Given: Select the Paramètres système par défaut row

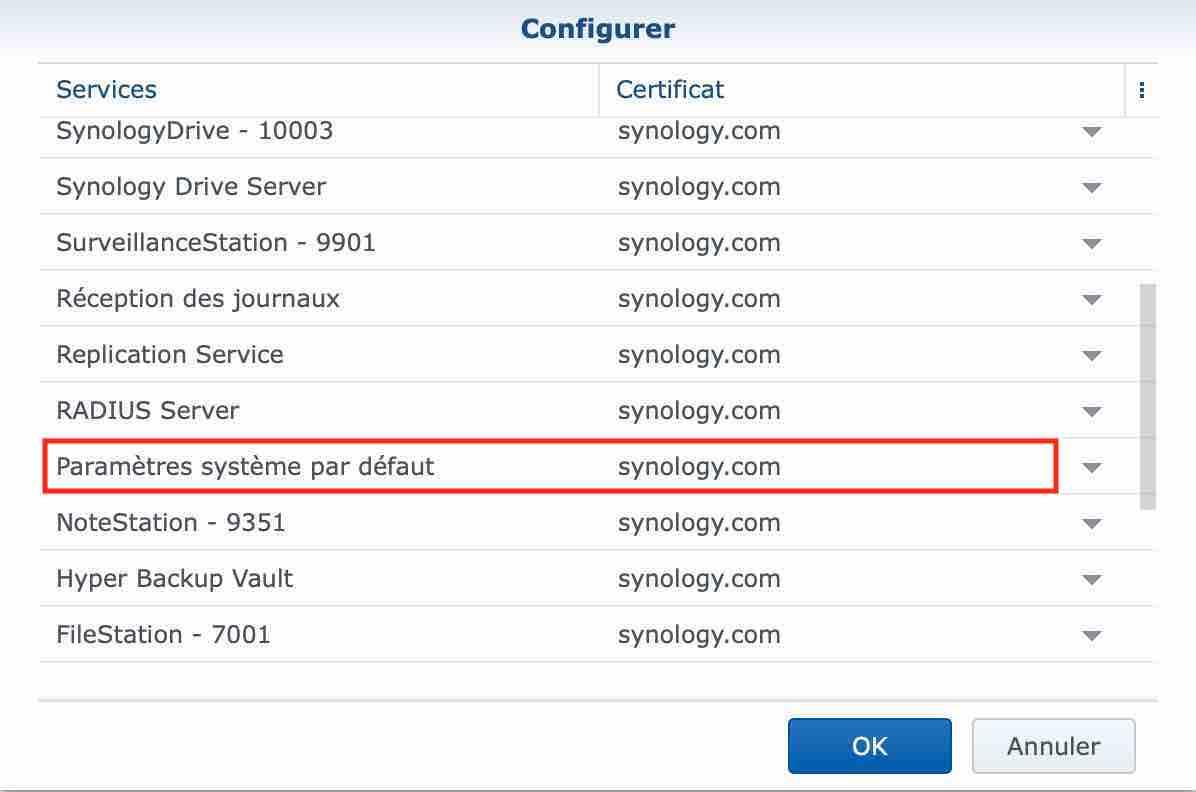Looking at the screenshot, I should tap(245, 467).
